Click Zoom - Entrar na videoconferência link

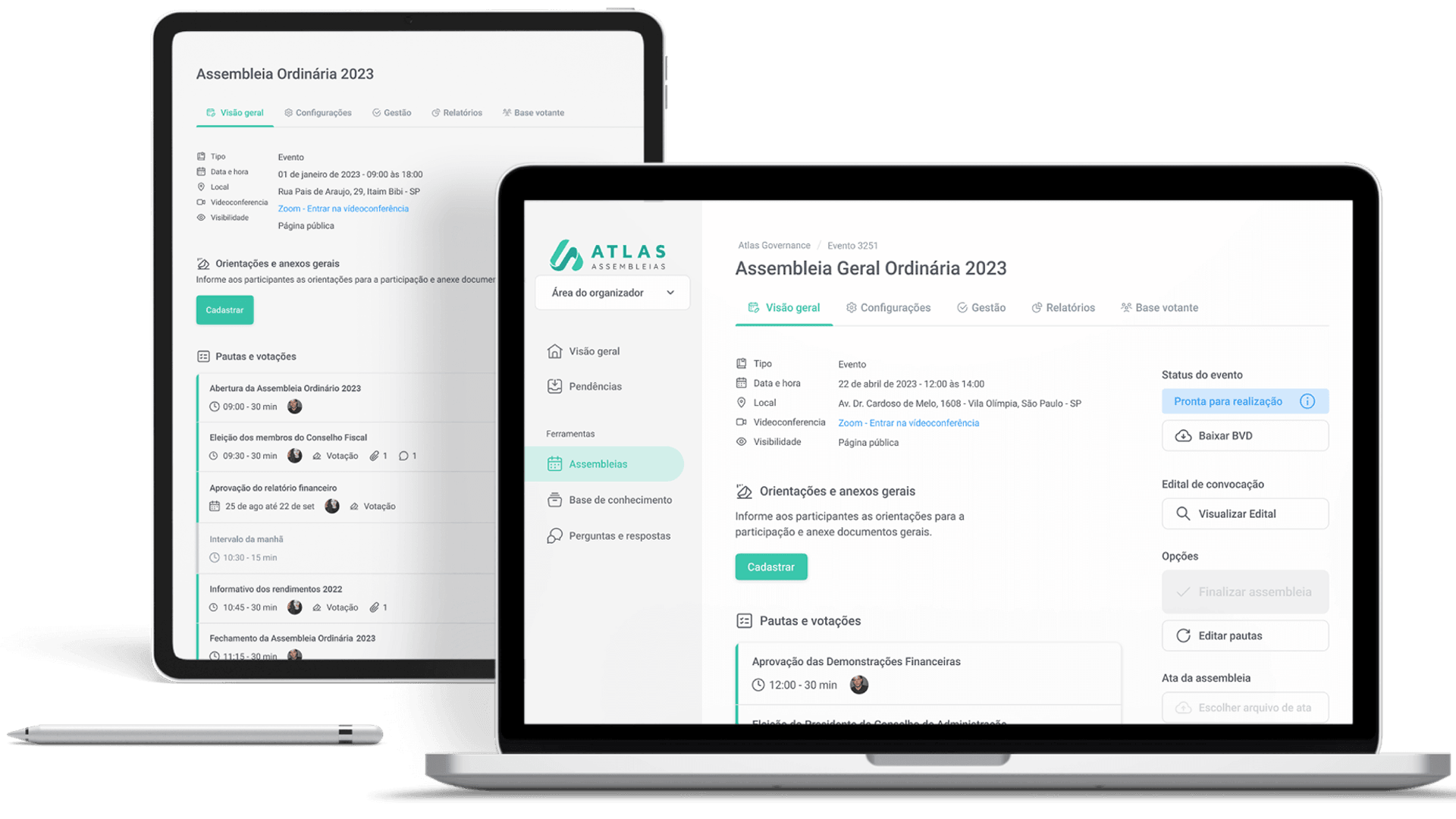coord(906,421)
